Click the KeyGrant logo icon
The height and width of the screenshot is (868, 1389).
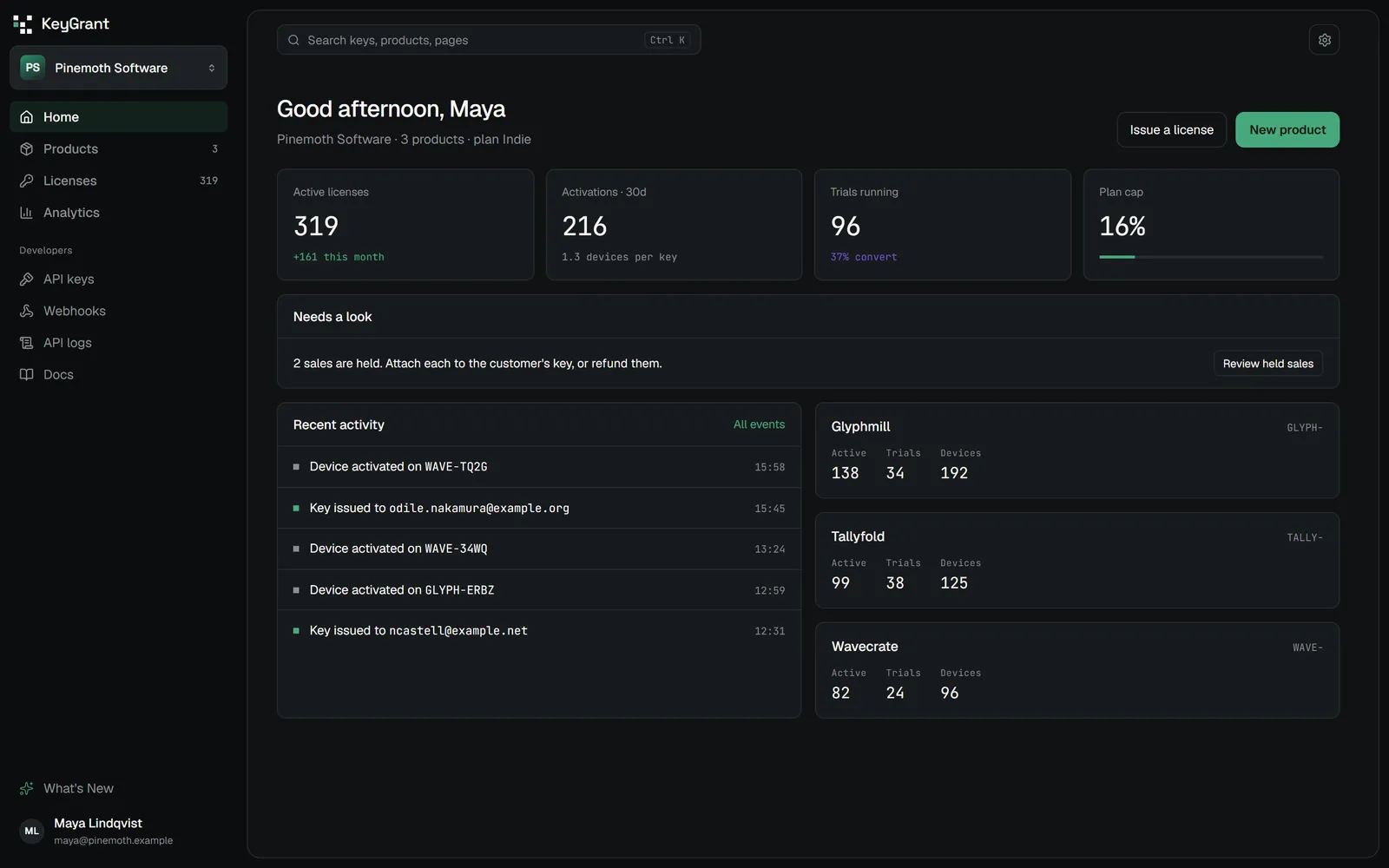point(23,24)
